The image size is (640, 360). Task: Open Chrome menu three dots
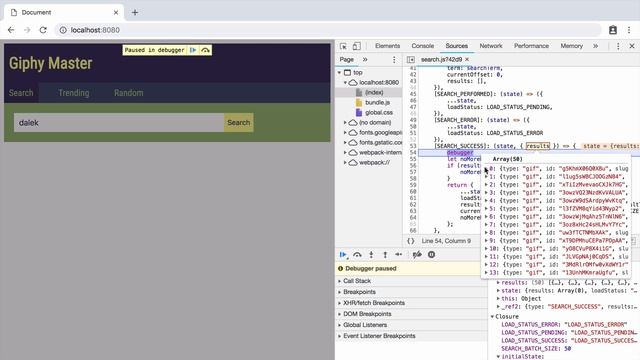click(x=629, y=30)
